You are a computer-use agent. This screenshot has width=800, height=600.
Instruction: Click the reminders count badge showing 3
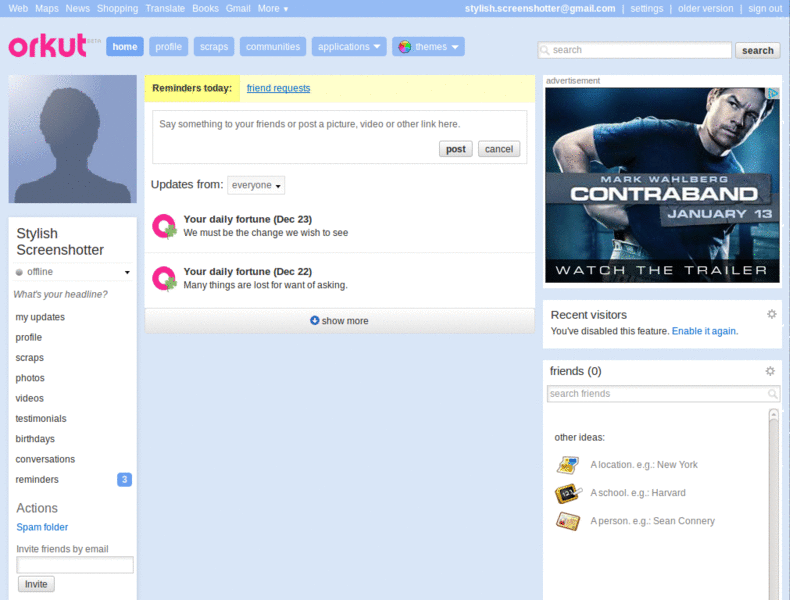(124, 480)
